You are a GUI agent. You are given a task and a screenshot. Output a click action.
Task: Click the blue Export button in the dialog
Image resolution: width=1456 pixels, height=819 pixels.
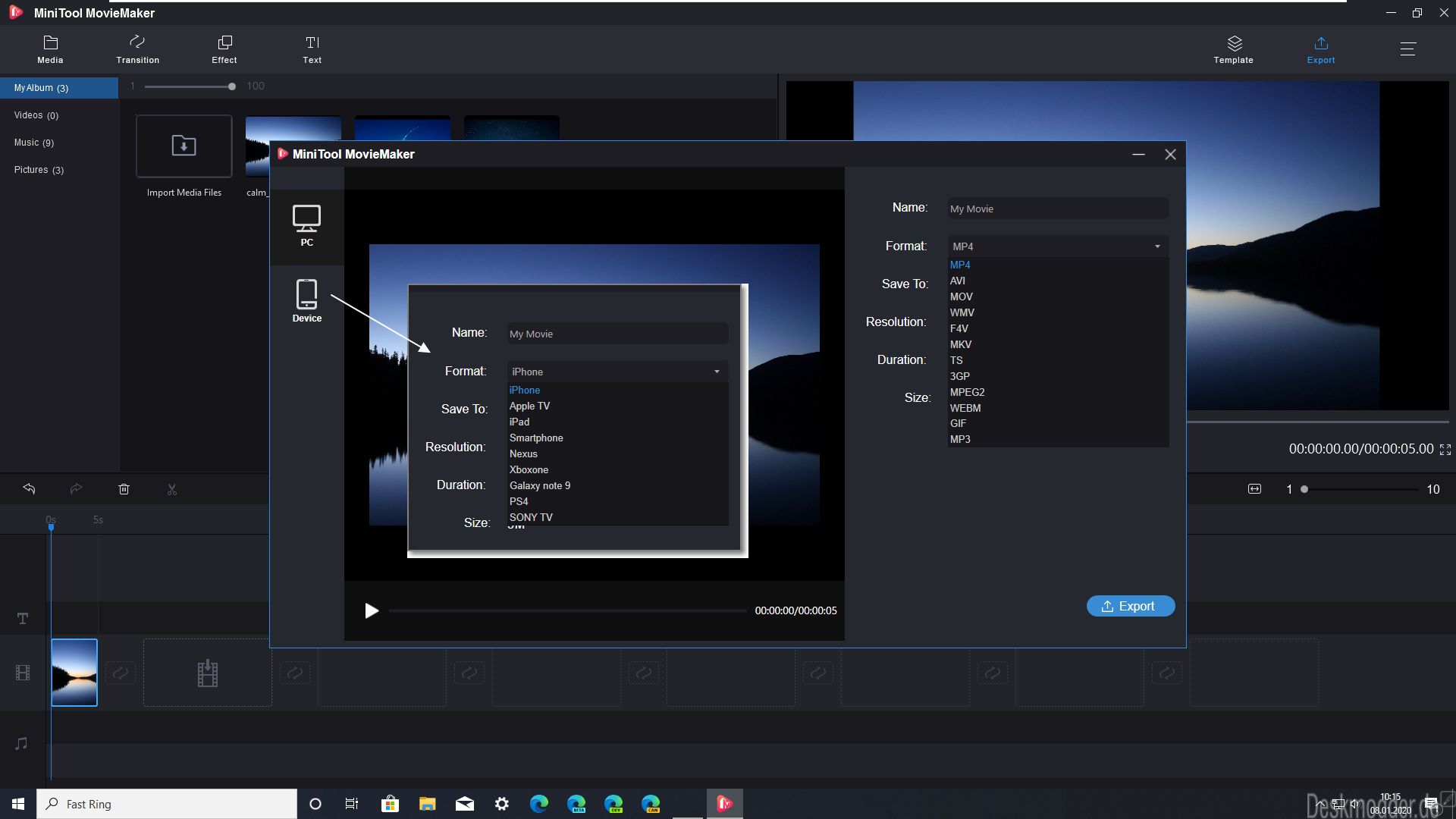(1130, 606)
